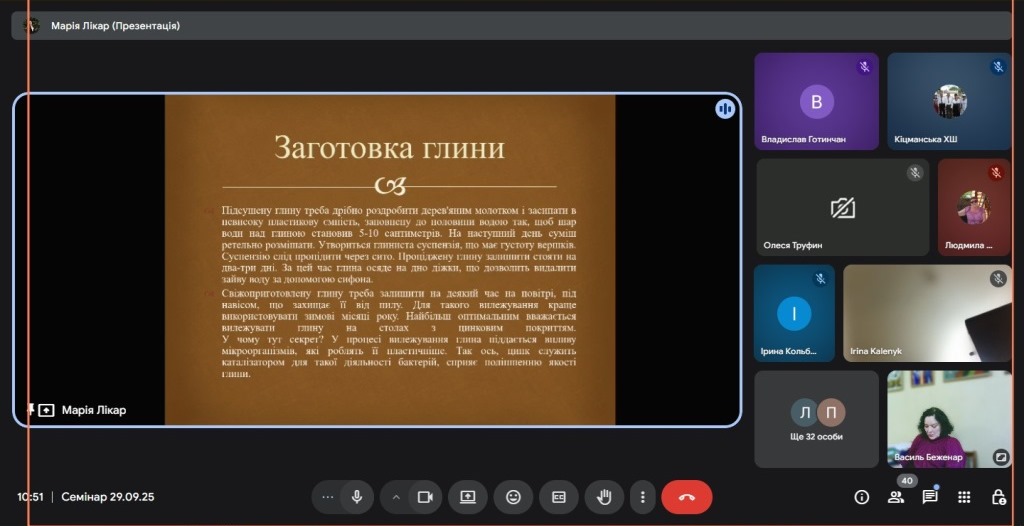Open more options vertical dots menu

643,497
